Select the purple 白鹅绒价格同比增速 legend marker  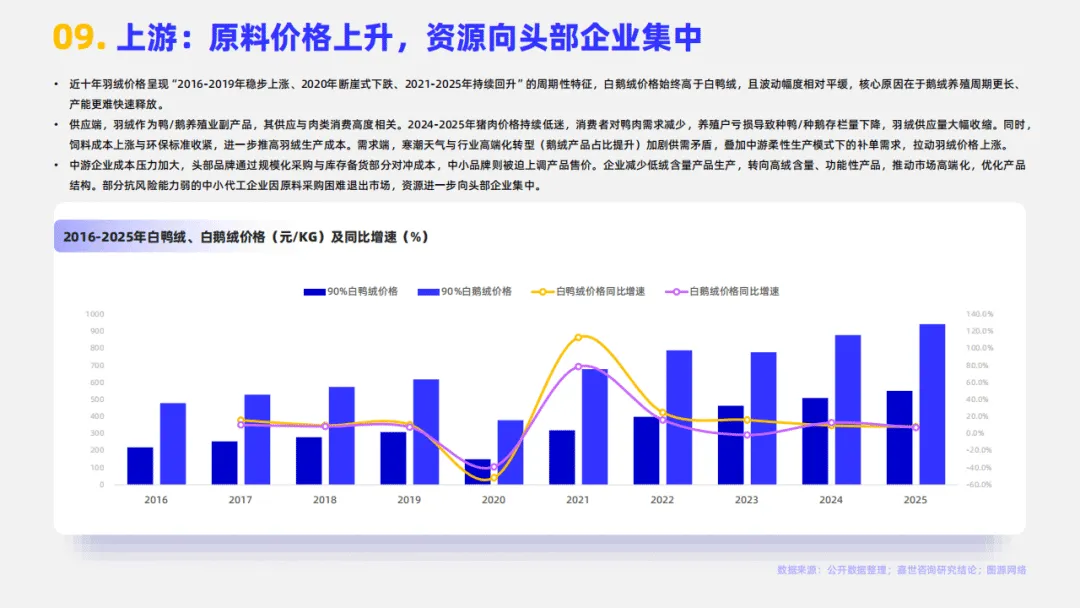click(x=676, y=292)
